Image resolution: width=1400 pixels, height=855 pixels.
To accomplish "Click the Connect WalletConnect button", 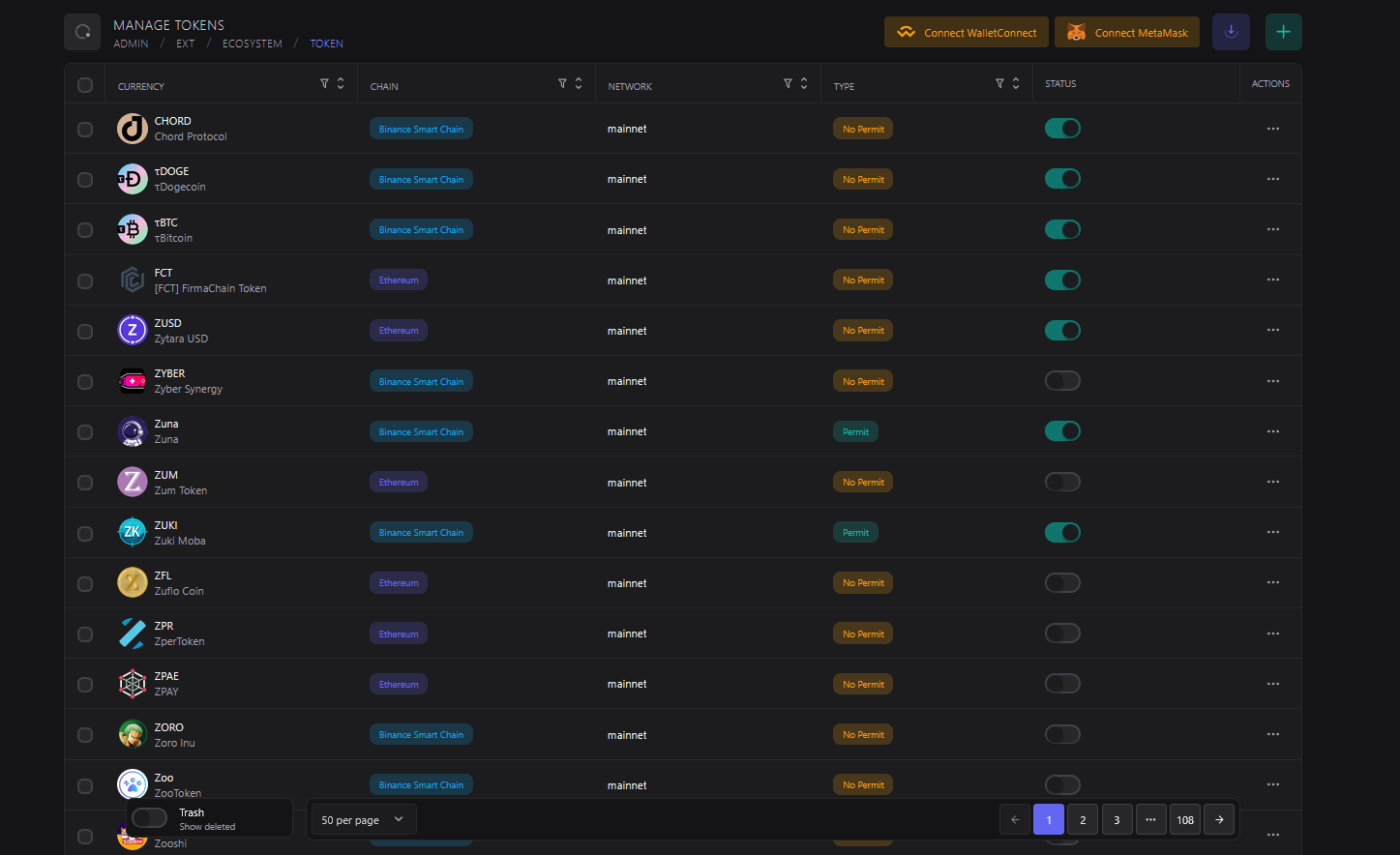I will pyautogui.click(x=967, y=32).
